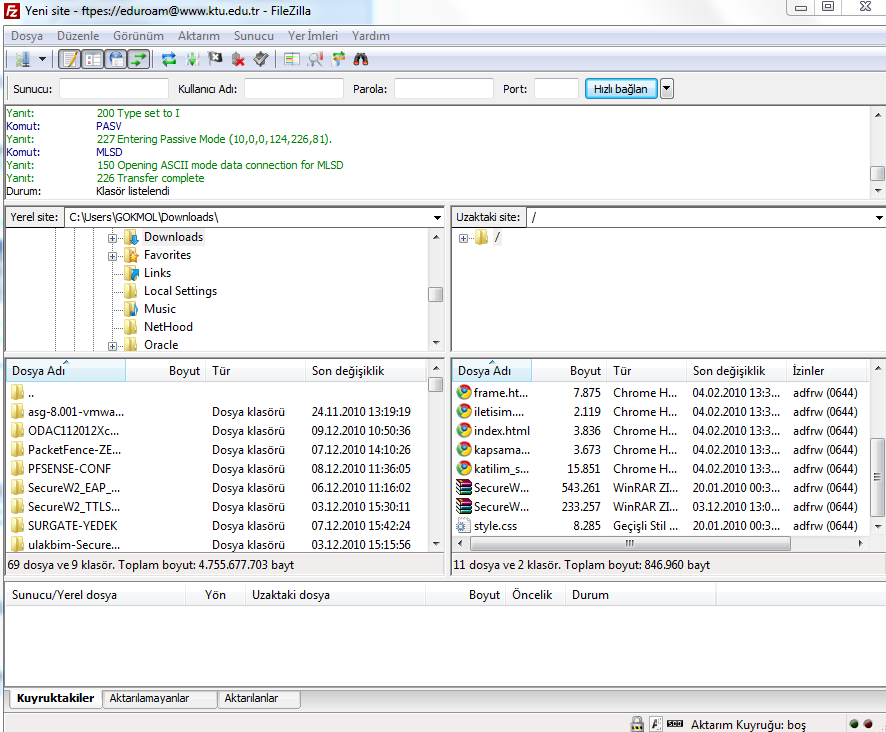Refresh the file and folder lists

[x=168, y=59]
